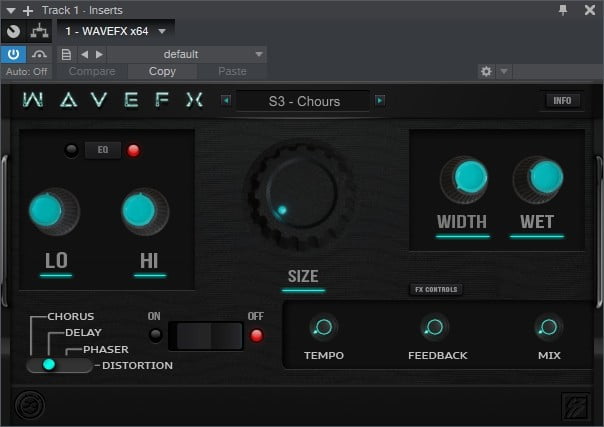Click the WET knob
The width and height of the screenshot is (604, 427).
(539, 179)
